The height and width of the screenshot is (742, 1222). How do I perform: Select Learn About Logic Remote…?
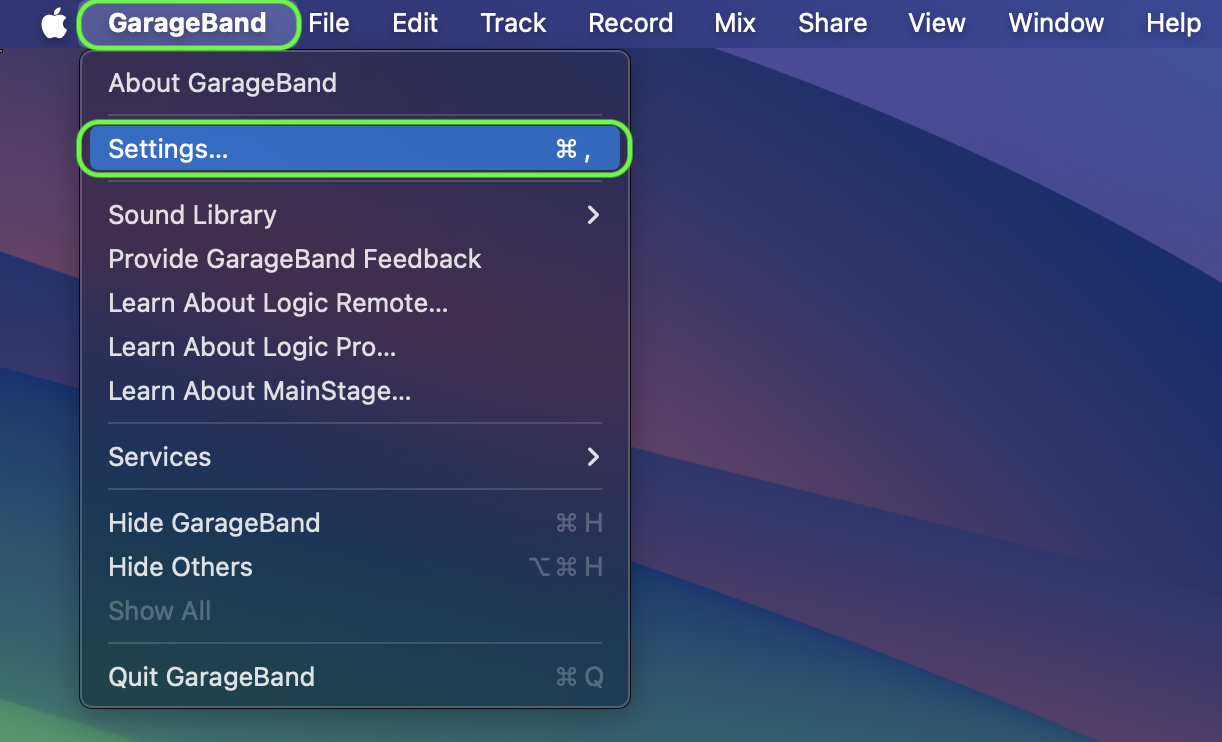[x=355, y=303]
